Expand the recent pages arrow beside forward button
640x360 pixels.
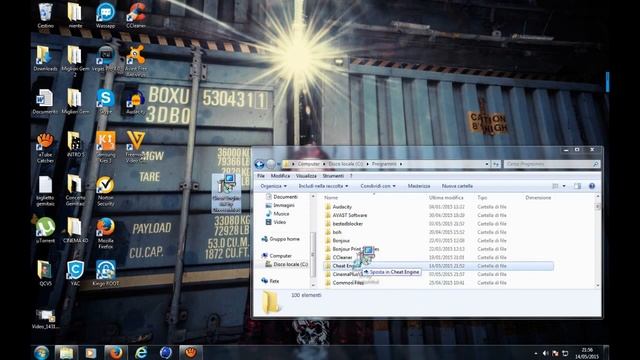tap(278, 164)
